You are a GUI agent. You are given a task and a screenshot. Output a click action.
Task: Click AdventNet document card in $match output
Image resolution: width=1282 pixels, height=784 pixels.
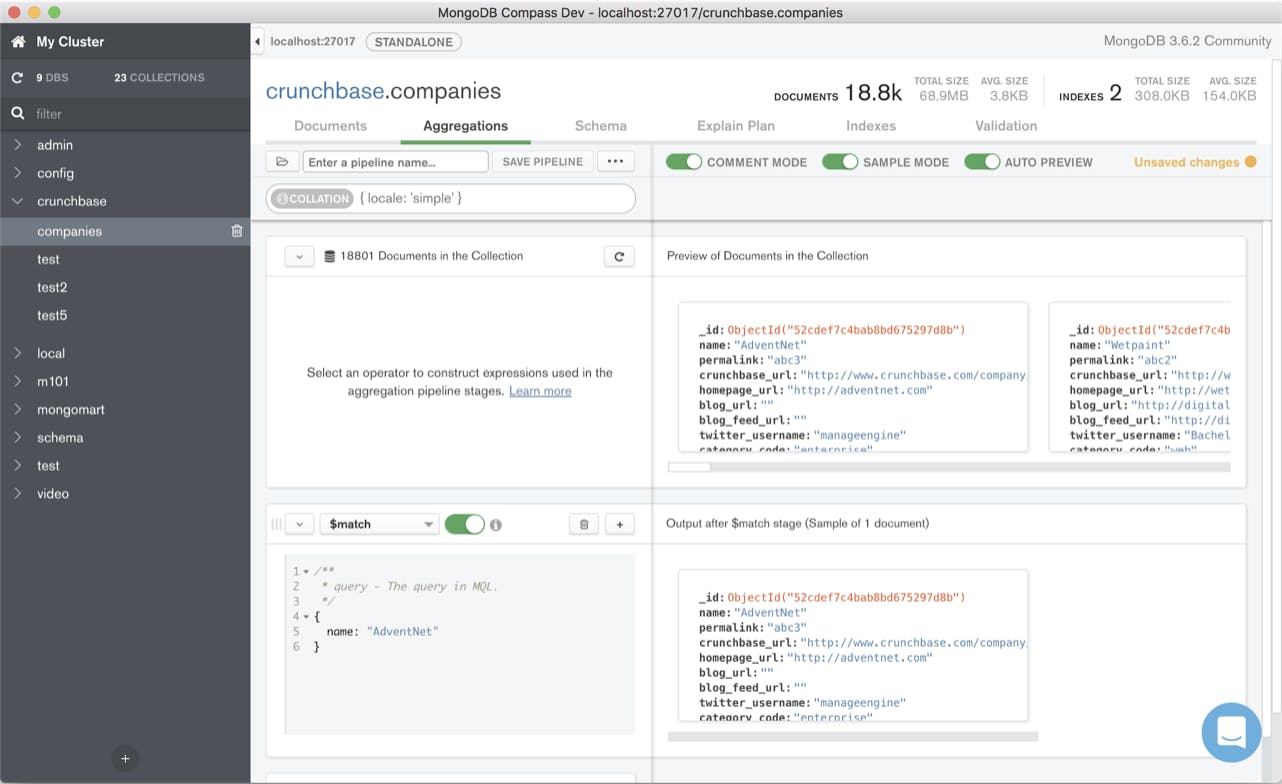click(853, 646)
